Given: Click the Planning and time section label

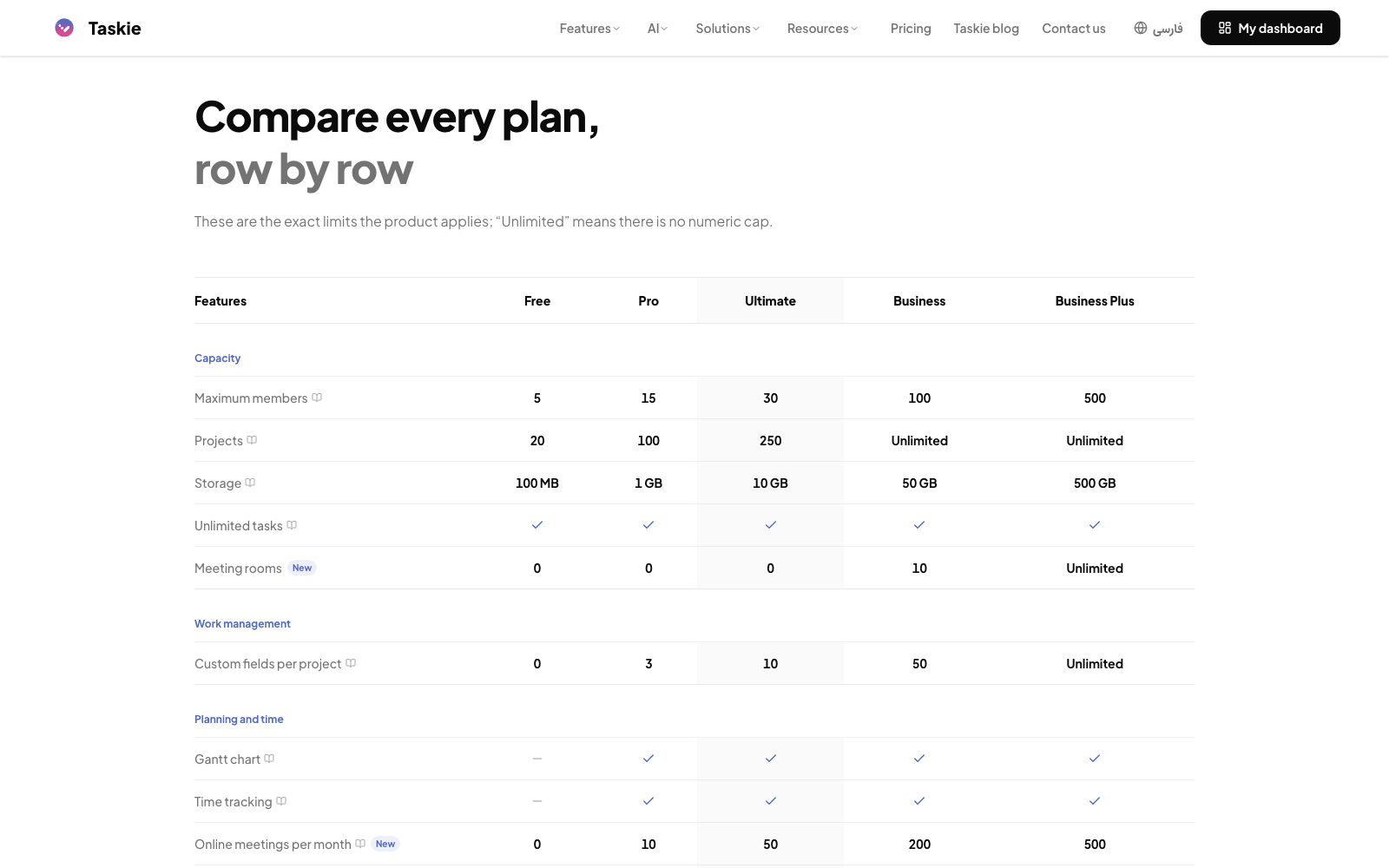Looking at the screenshot, I should pyautogui.click(x=239, y=719).
